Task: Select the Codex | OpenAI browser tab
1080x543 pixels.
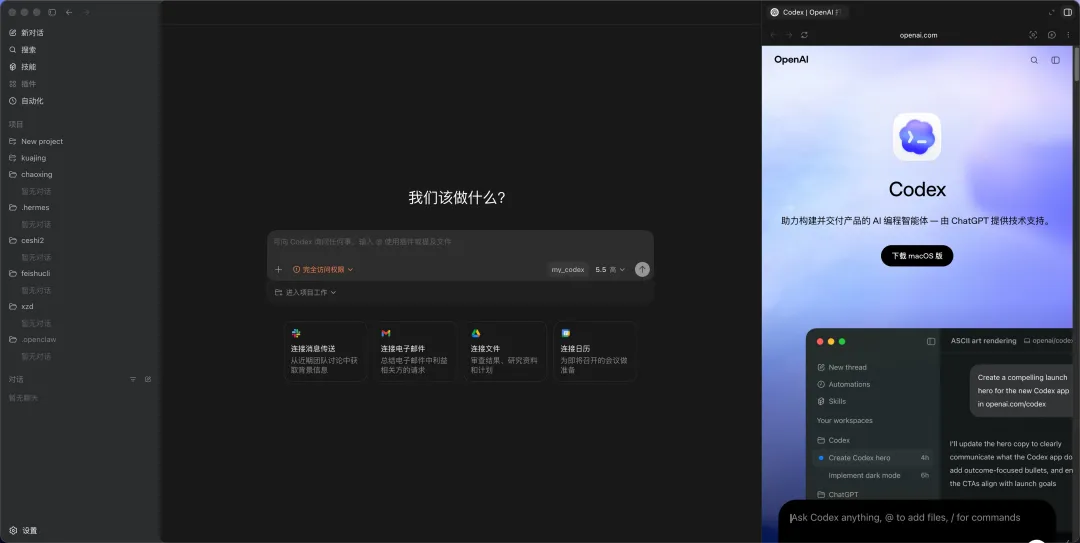Action: click(806, 12)
